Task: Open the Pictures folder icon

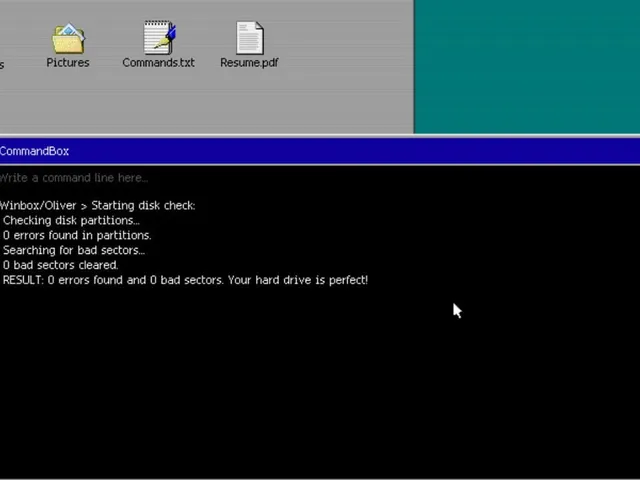Action: click(68, 38)
